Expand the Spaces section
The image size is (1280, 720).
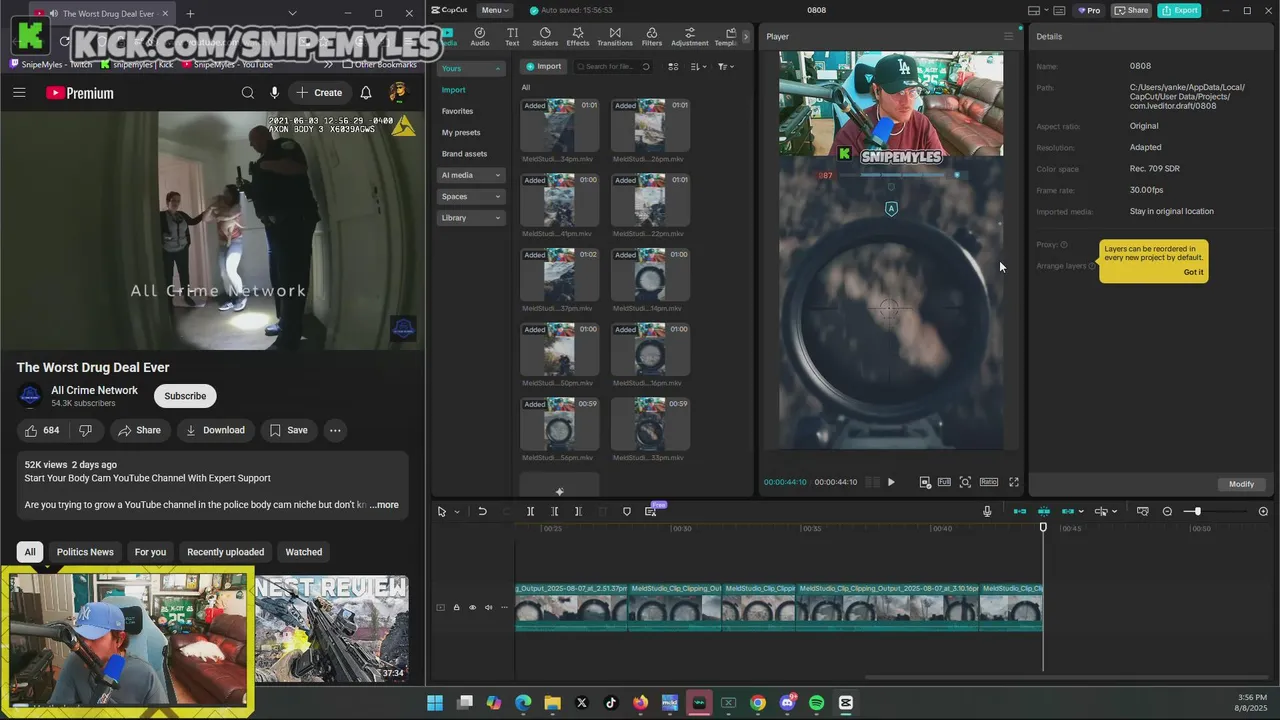coord(471,196)
